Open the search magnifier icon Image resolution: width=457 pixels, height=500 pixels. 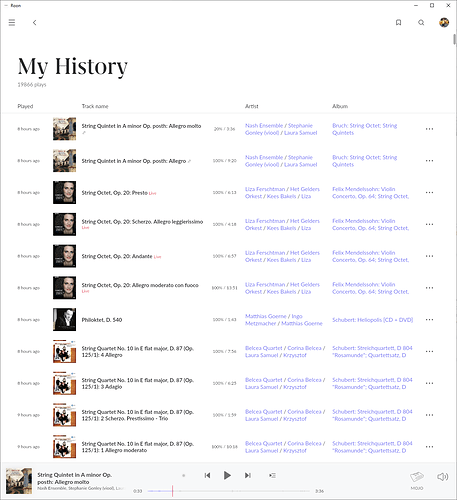coord(421,23)
